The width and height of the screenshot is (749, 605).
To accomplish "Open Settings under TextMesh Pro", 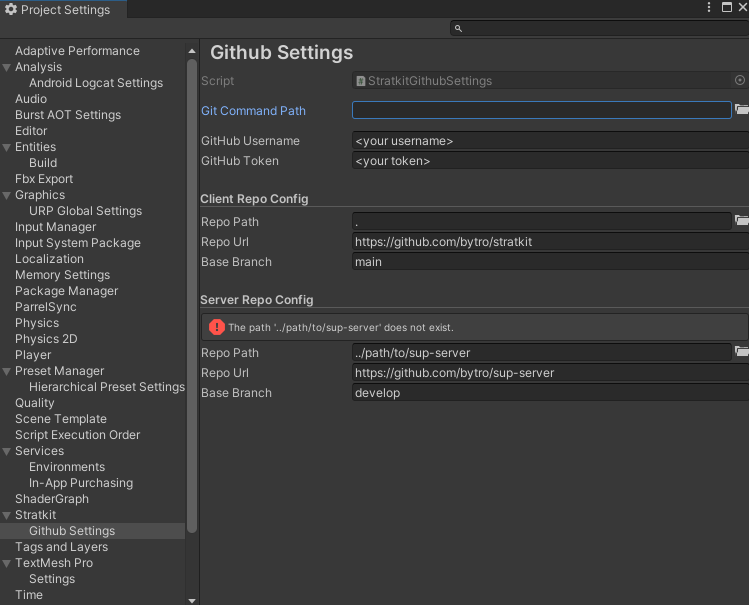I will 52,579.
